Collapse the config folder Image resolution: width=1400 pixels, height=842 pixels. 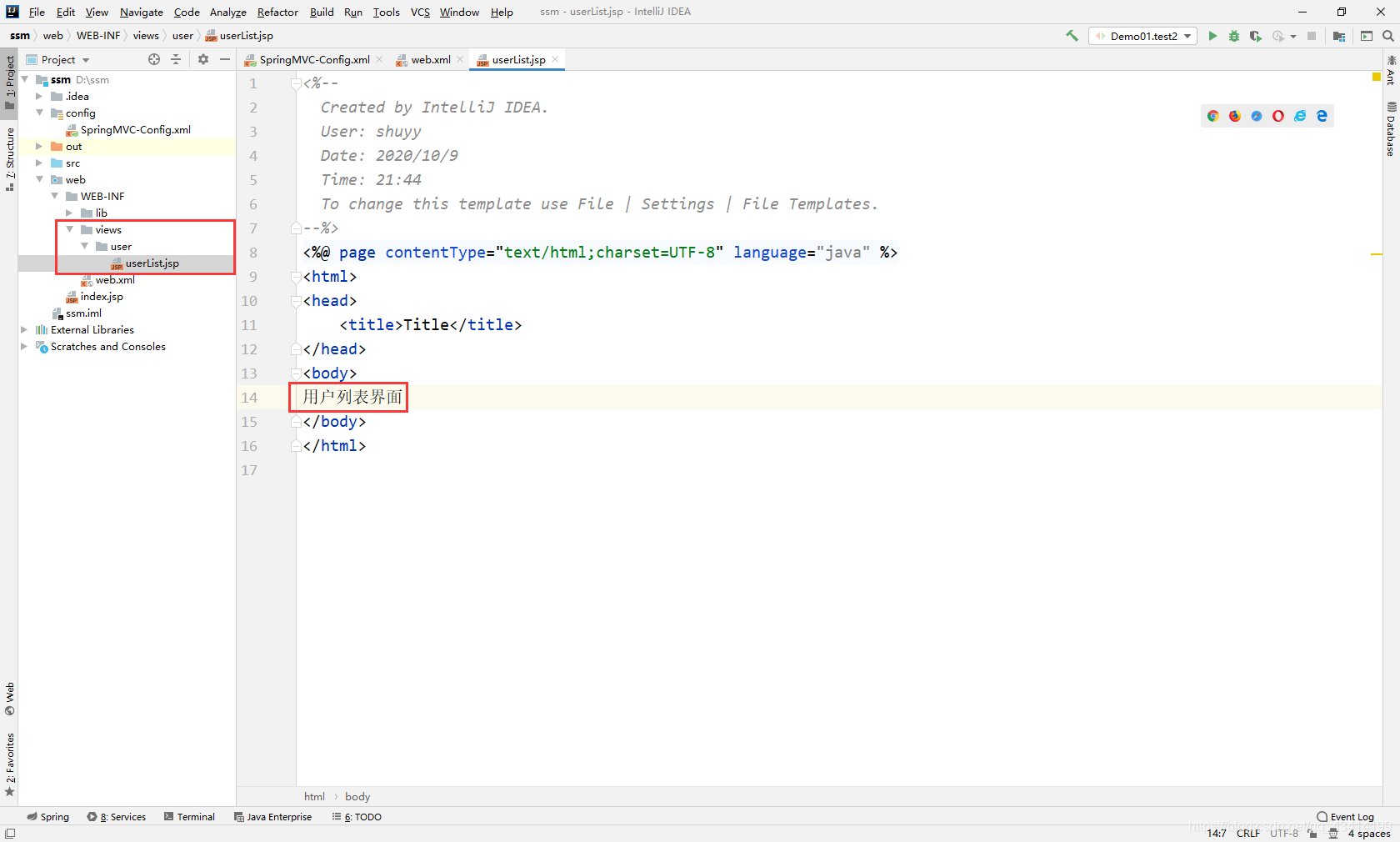tap(39, 113)
